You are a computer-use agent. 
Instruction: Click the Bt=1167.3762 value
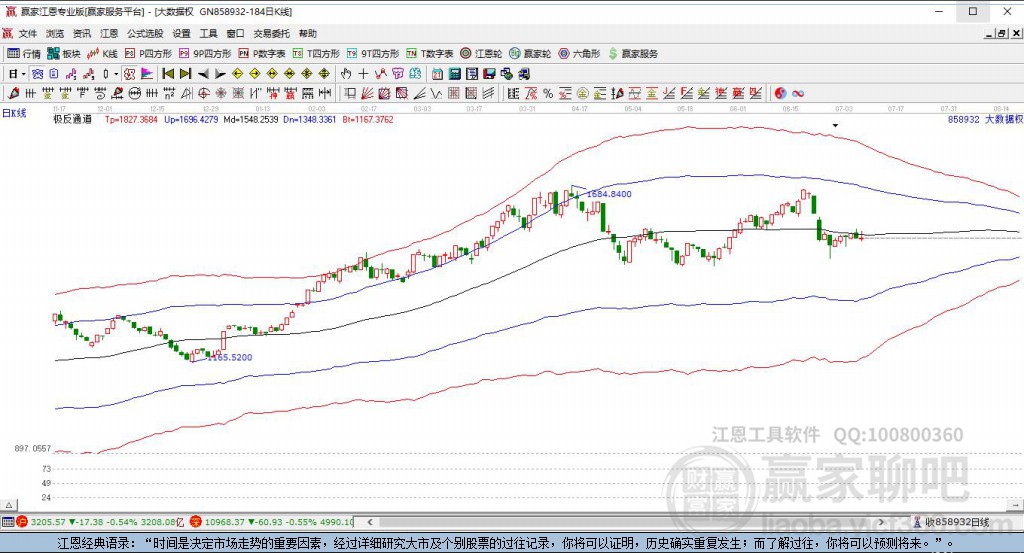368,119
